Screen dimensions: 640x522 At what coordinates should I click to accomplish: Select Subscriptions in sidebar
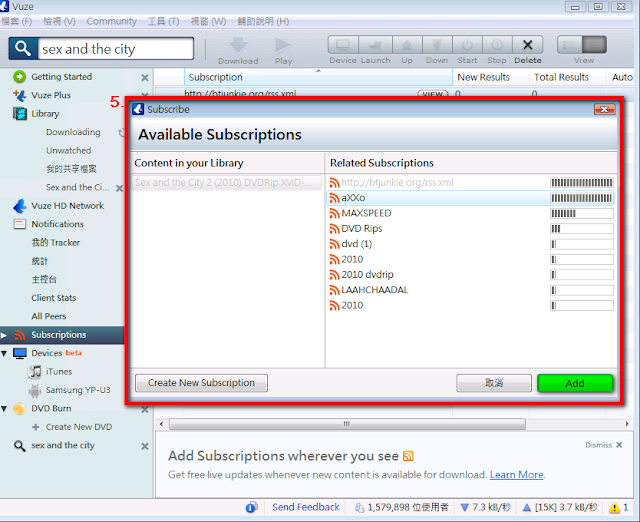pyautogui.click(x=58, y=335)
